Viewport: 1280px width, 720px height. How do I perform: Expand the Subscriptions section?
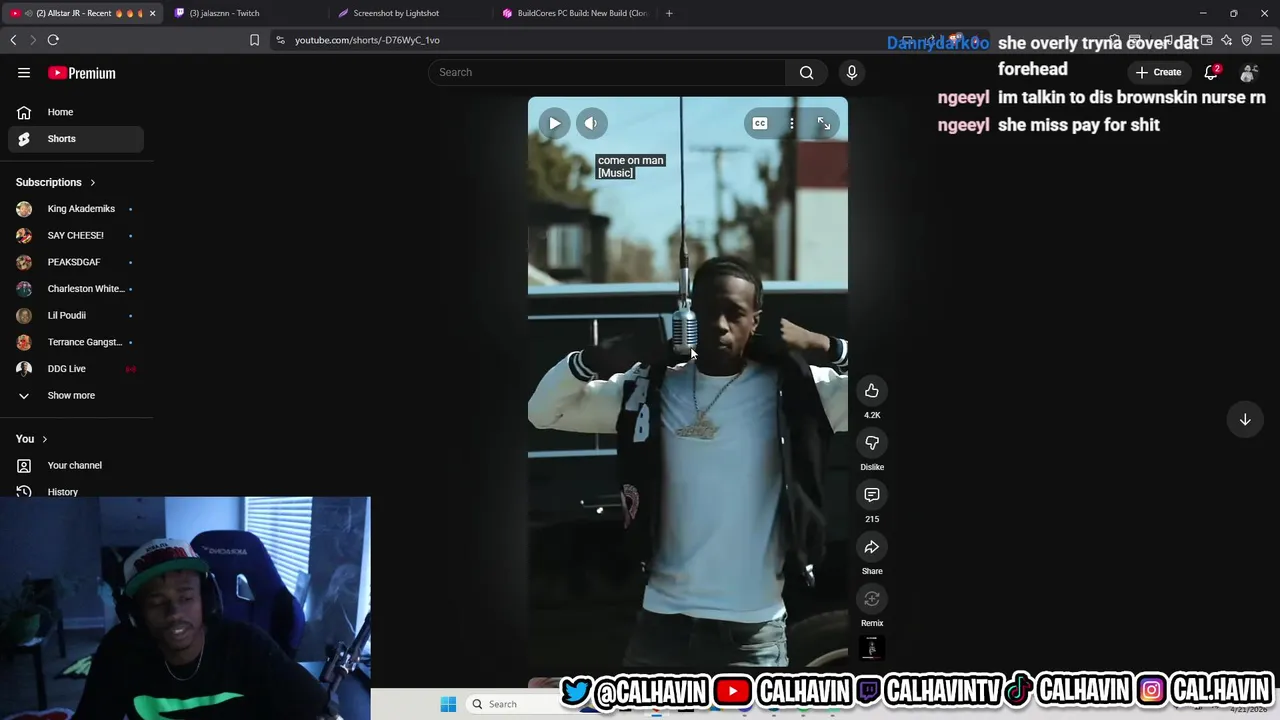pos(56,182)
